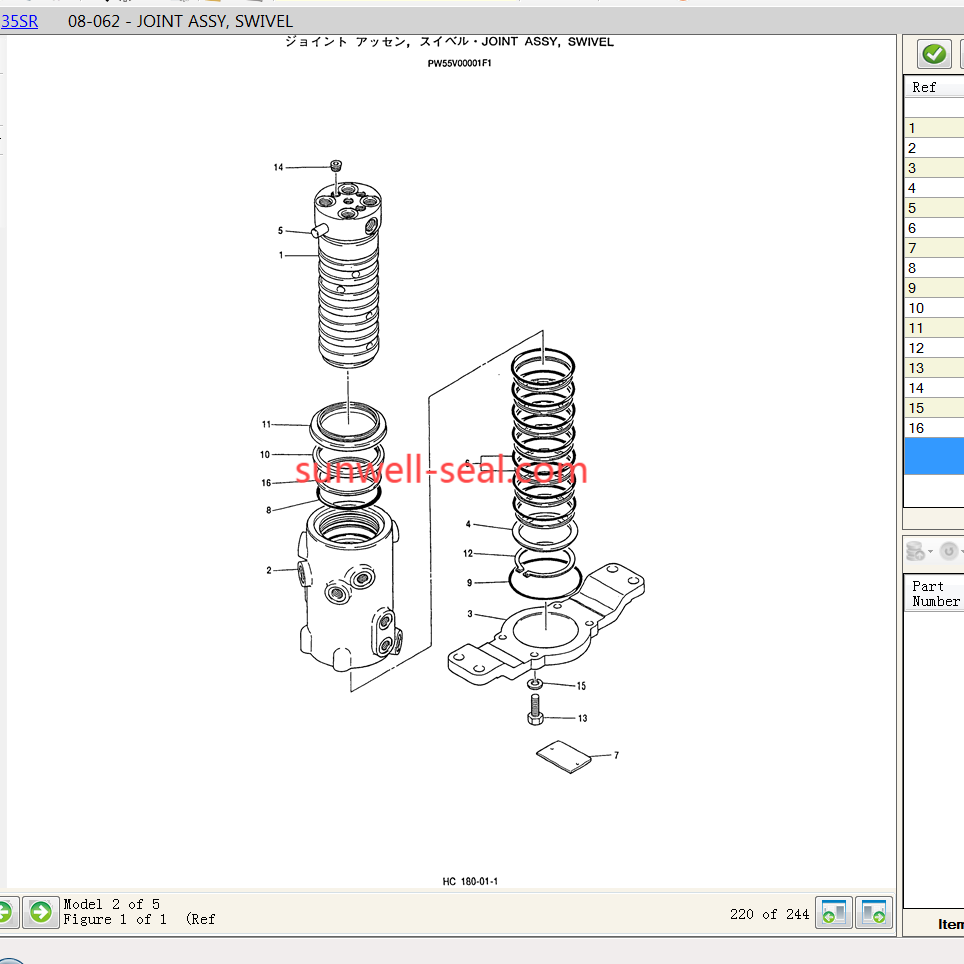Viewport: 964px width, 964px height.
Task: Click the previous page icon beside page count
Action: click(834, 913)
